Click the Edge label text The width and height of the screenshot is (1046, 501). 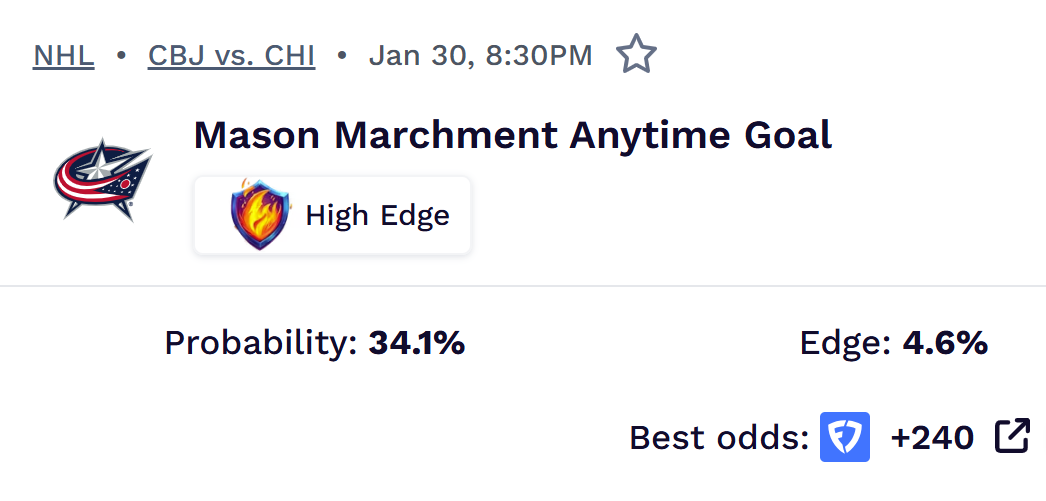(845, 344)
